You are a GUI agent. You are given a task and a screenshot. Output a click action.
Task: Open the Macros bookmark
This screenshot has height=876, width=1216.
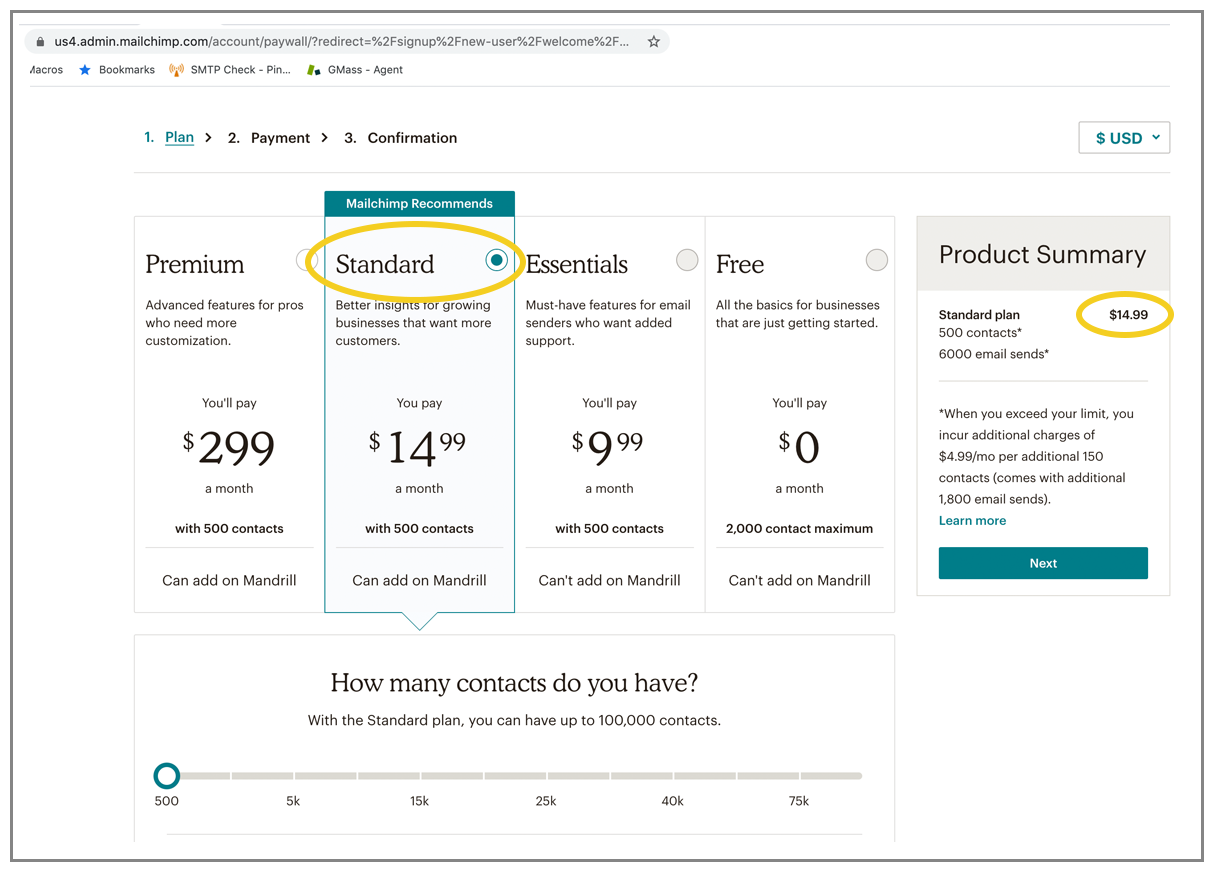coord(46,70)
